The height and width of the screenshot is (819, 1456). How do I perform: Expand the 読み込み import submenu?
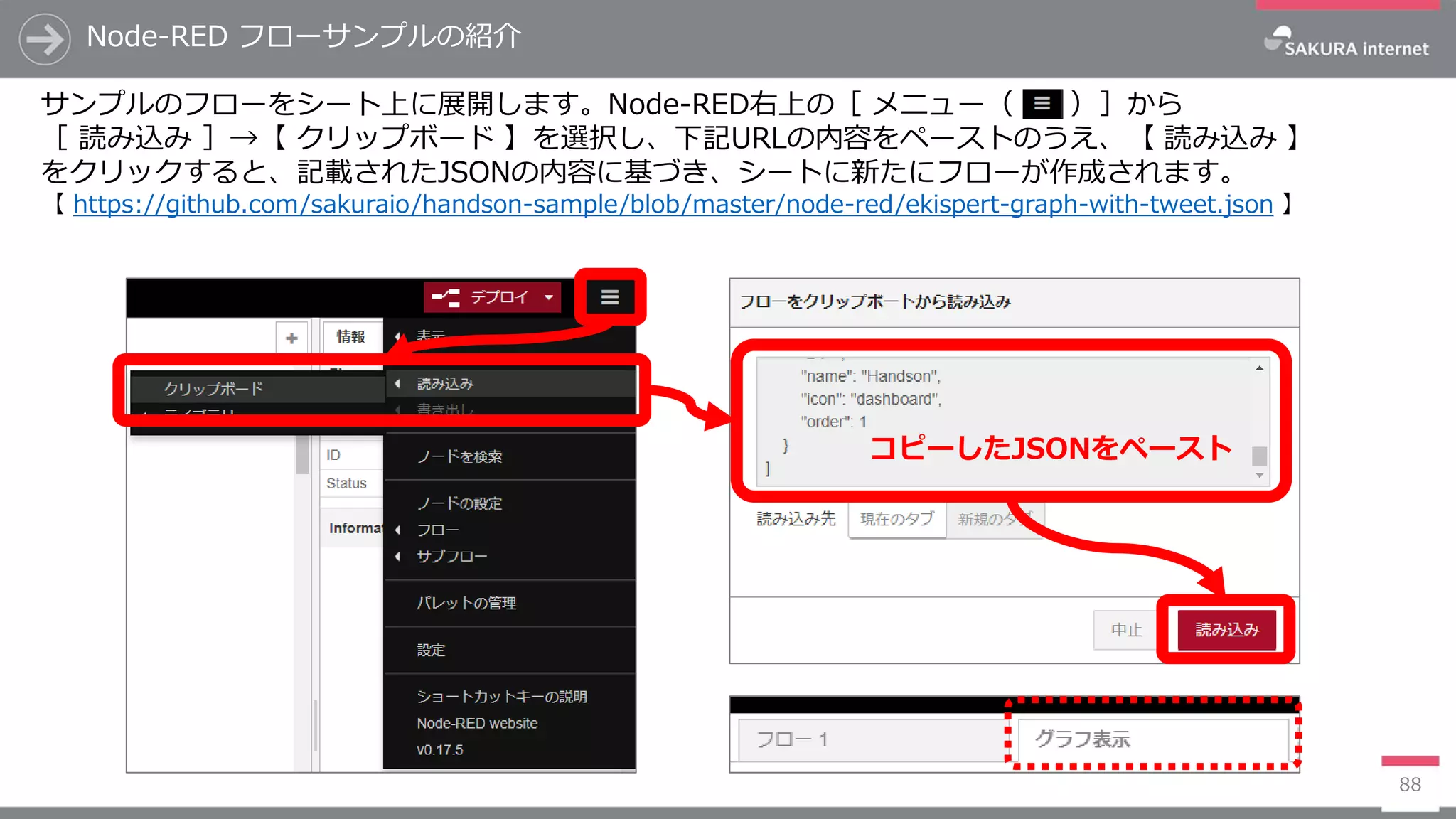(x=510, y=383)
